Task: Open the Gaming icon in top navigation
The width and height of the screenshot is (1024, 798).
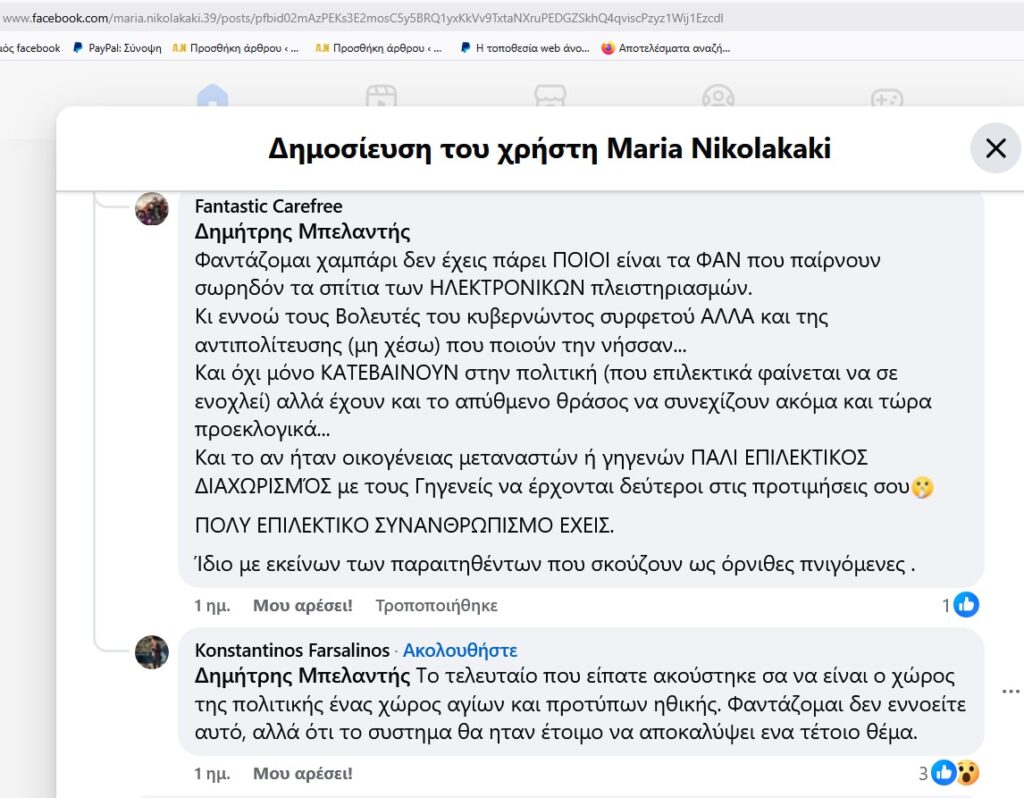Action: [887, 97]
